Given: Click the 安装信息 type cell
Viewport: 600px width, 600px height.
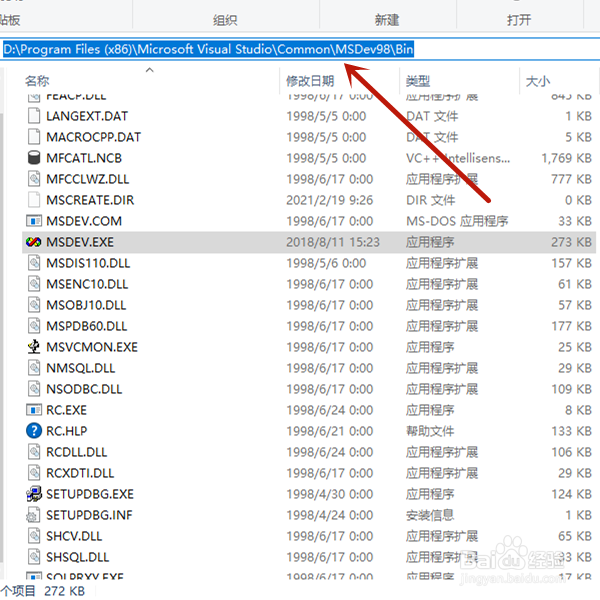Looking at the screenshot, I should tap(430, 515).
